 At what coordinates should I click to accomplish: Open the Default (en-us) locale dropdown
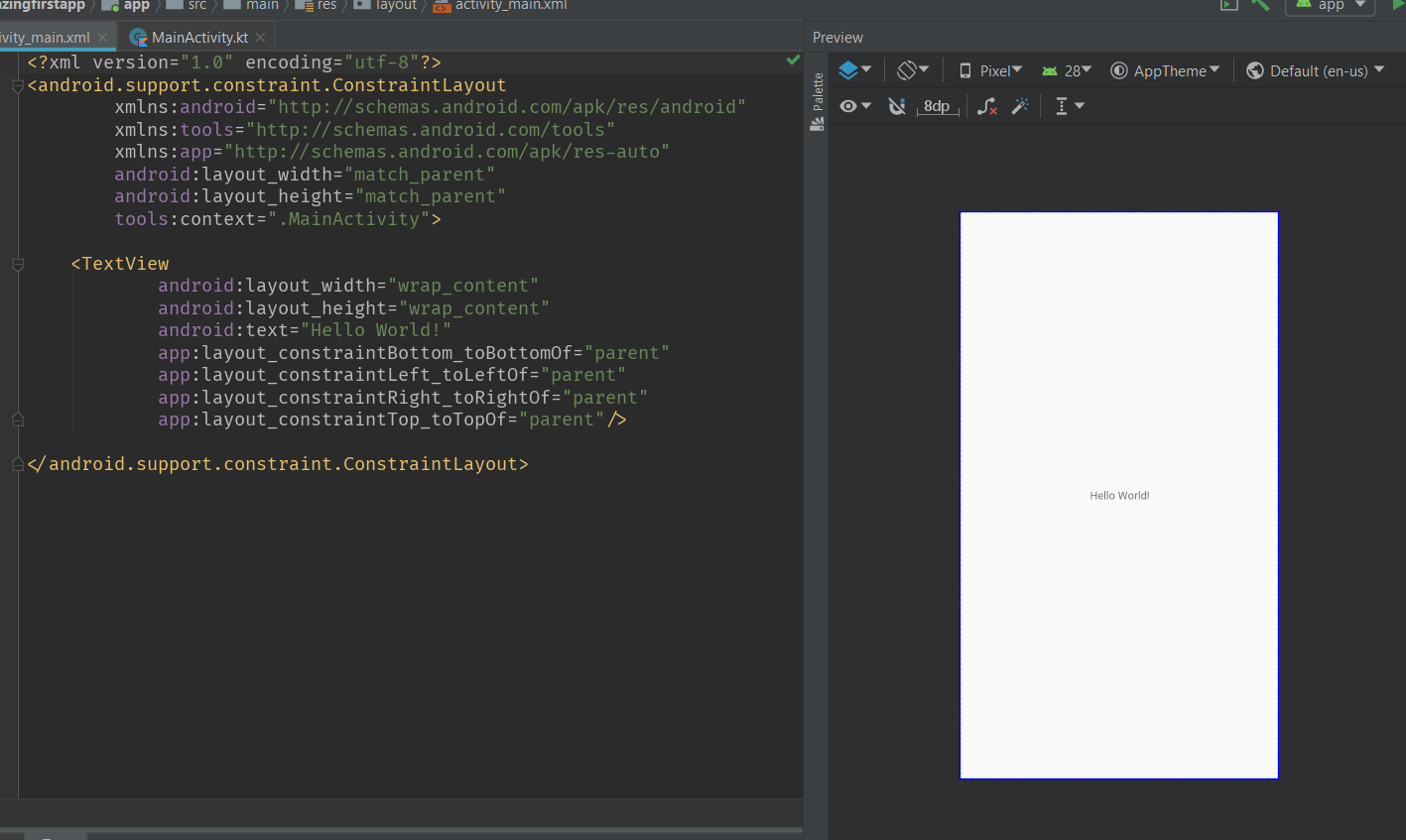[1316, 69]
